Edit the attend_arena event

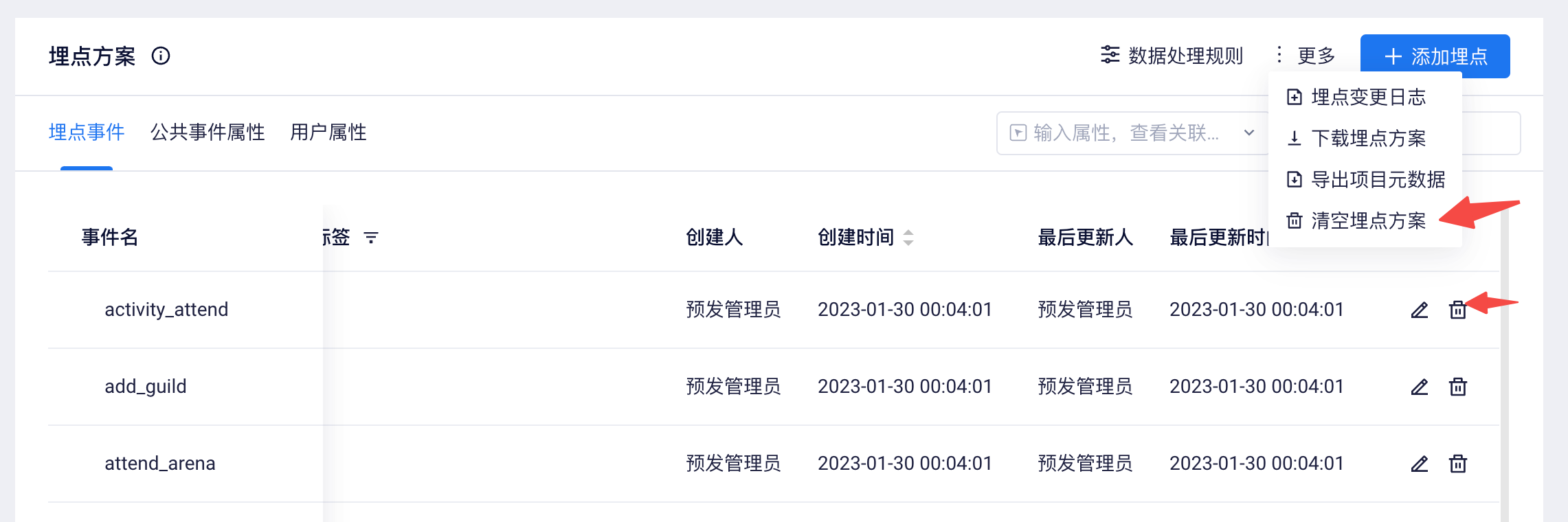pos(1420,464)
